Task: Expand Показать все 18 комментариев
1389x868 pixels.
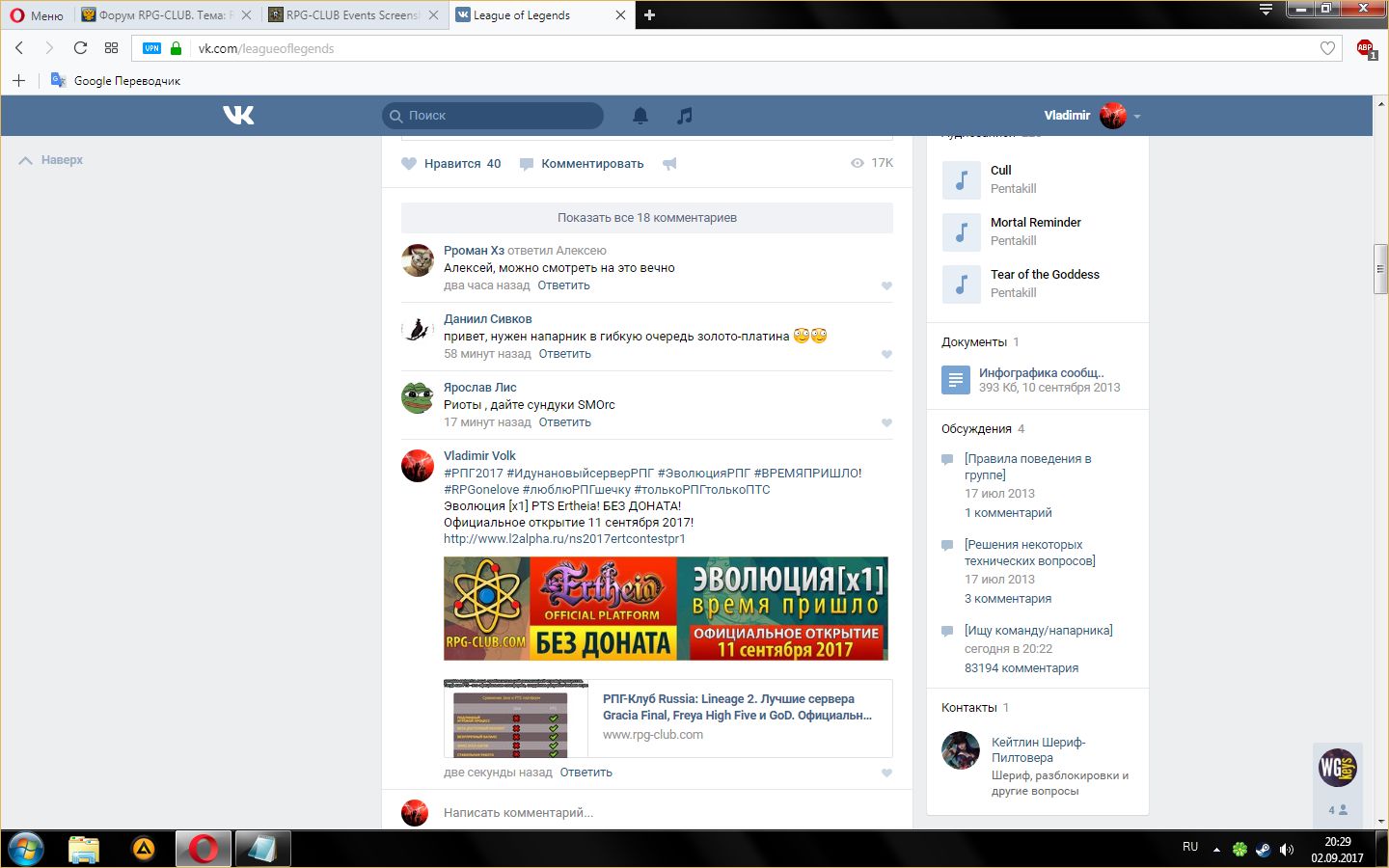Action: (x=647, y=218)
